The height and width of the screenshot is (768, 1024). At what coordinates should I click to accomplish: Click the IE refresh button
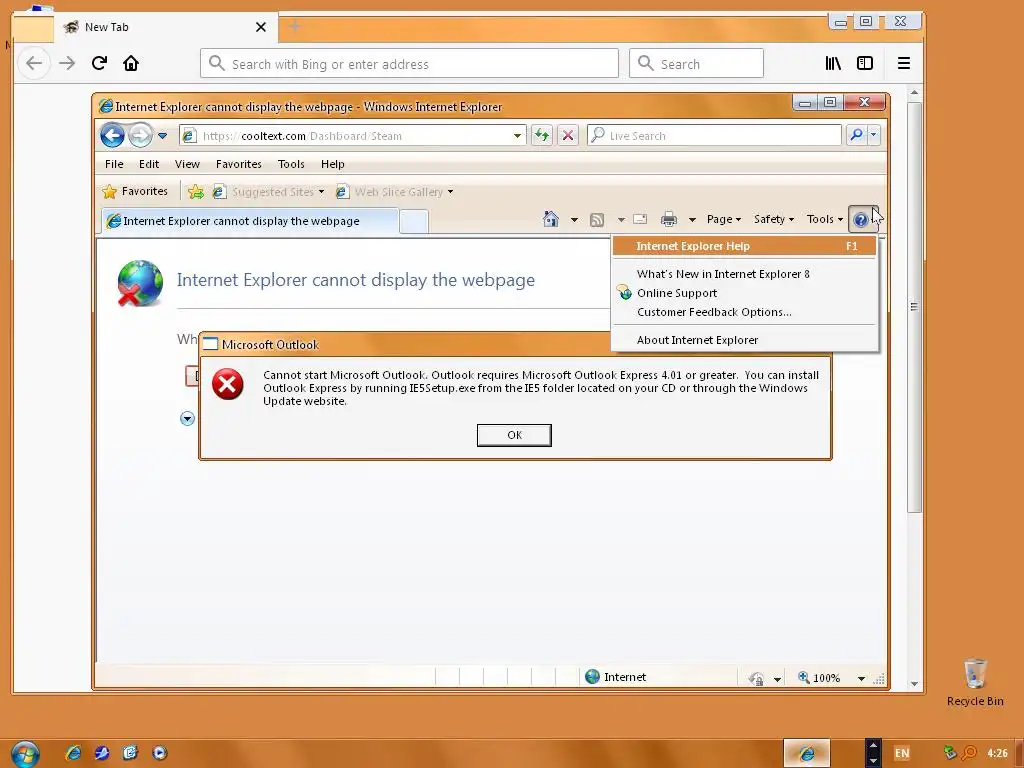tap(541, 136)
